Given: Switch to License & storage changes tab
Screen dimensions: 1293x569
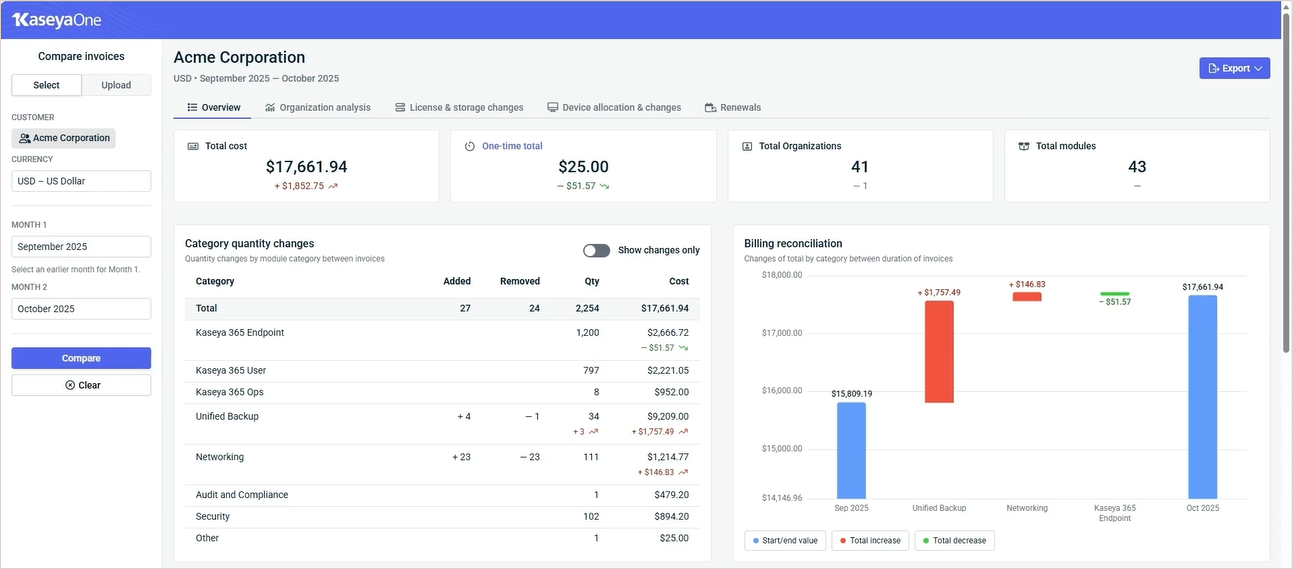Looking at the screenshot, I should coord(458,108).
